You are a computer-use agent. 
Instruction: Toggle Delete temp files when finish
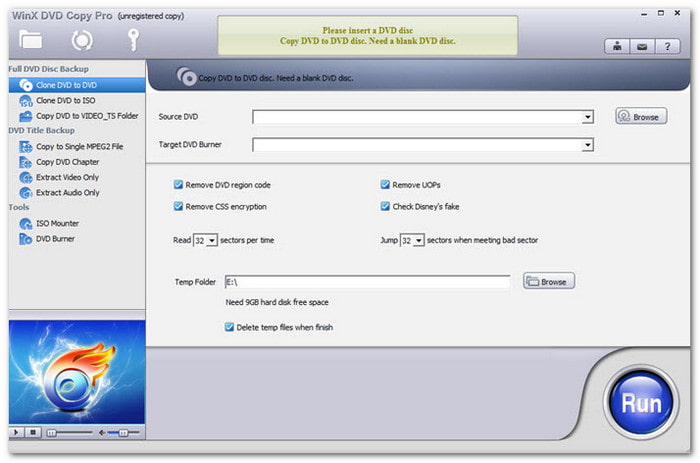pyautogui.click(x=229, y=327)
